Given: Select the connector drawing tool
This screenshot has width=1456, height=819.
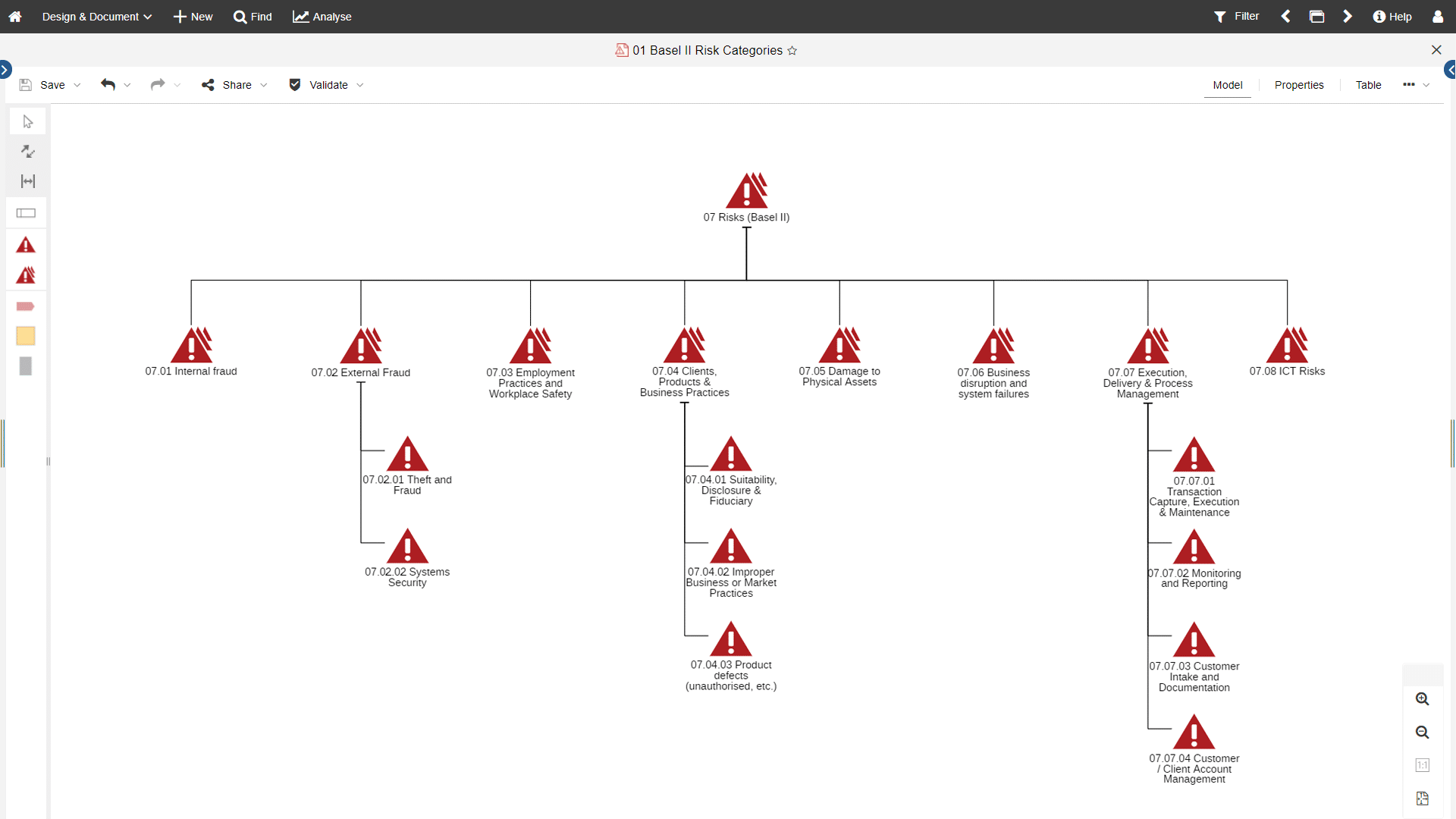Looking at the screenshot, I should pos(27,152).
